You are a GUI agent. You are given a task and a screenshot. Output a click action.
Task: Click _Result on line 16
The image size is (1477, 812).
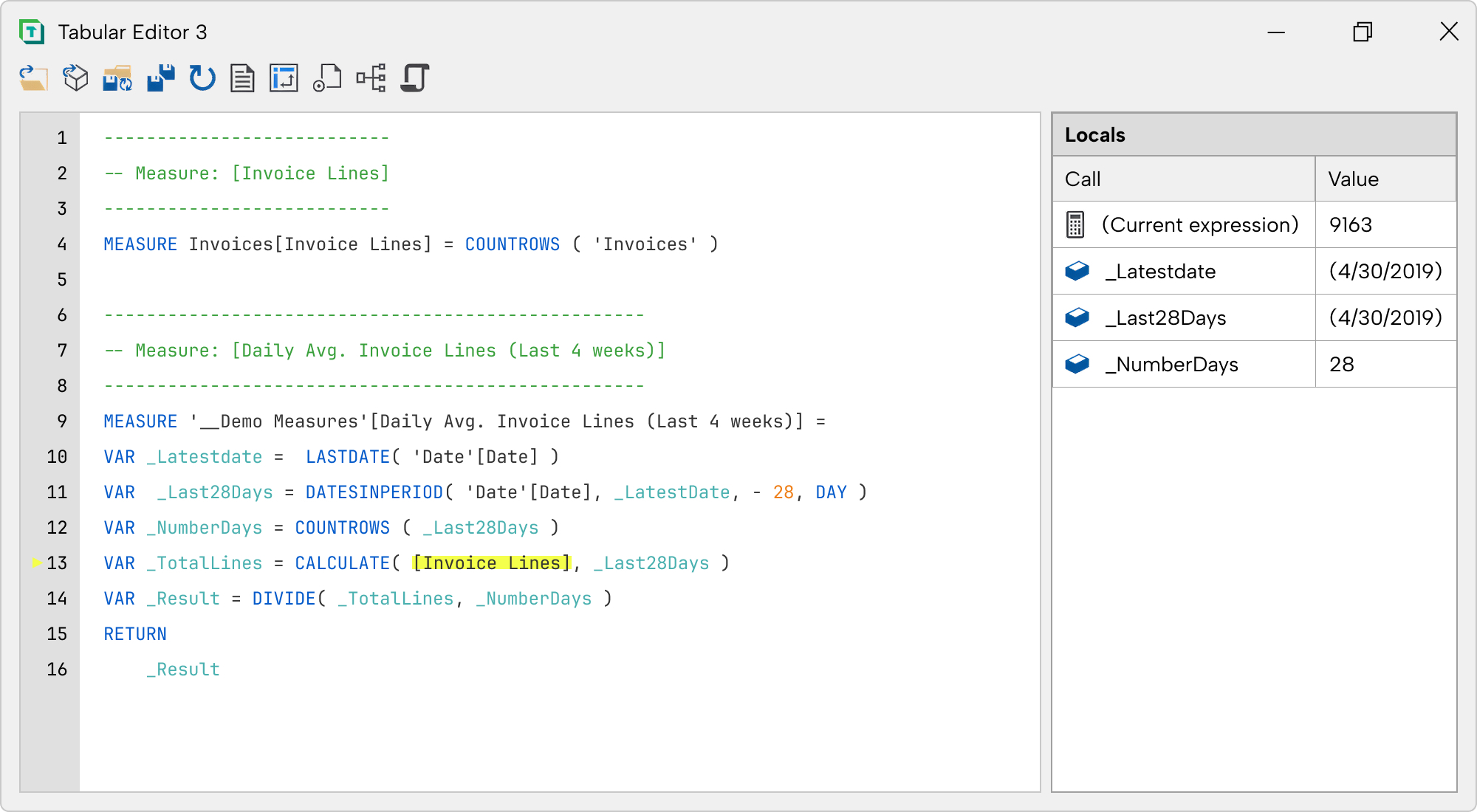183,670
